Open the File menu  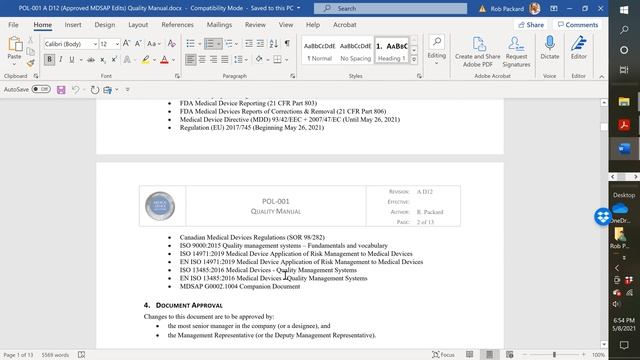pos(13,25)
